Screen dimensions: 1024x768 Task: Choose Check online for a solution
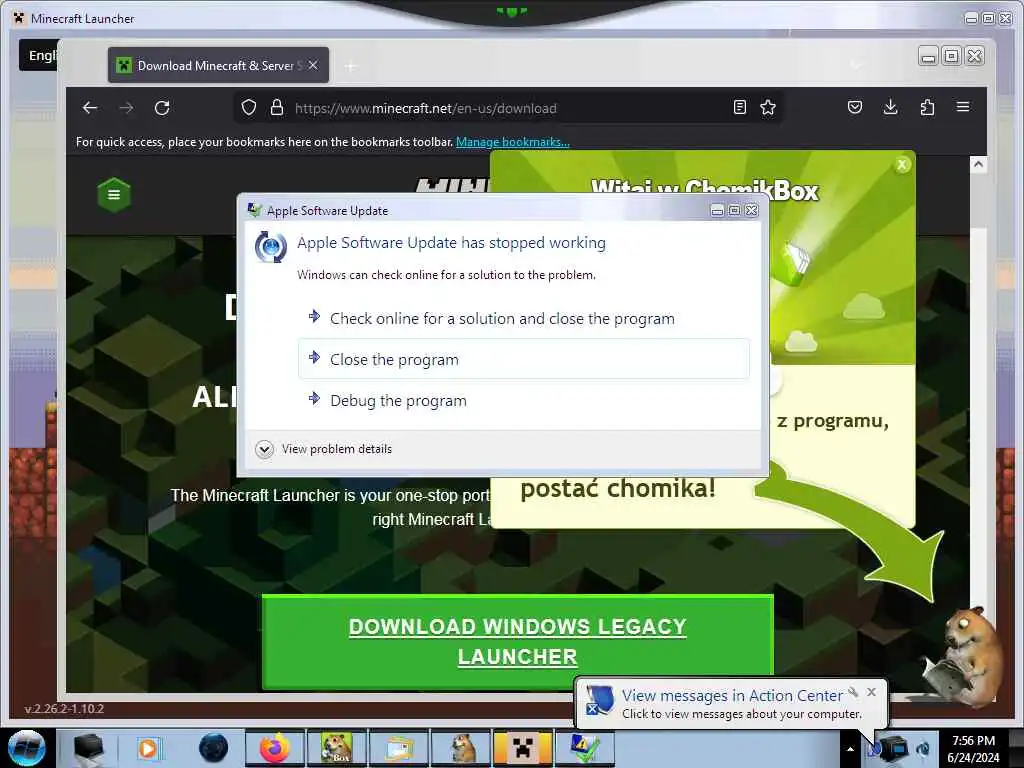[x=524, y=319]
